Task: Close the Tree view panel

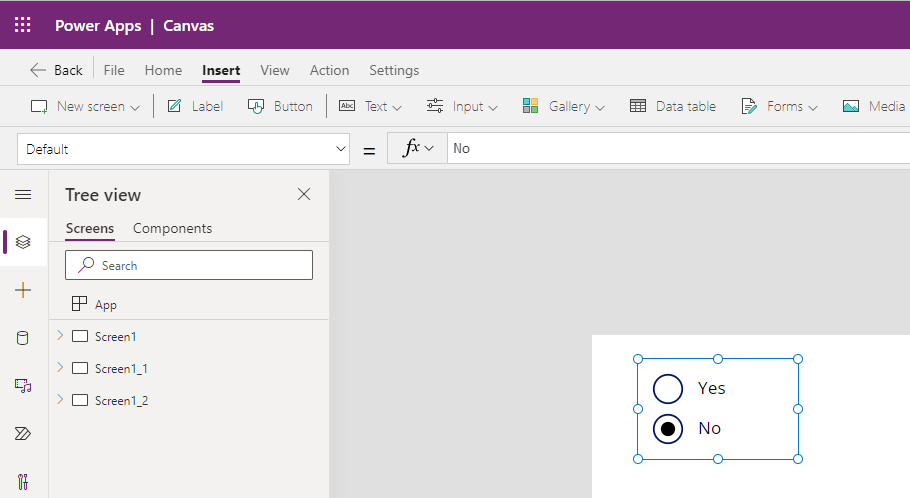Action: point(304,194)
